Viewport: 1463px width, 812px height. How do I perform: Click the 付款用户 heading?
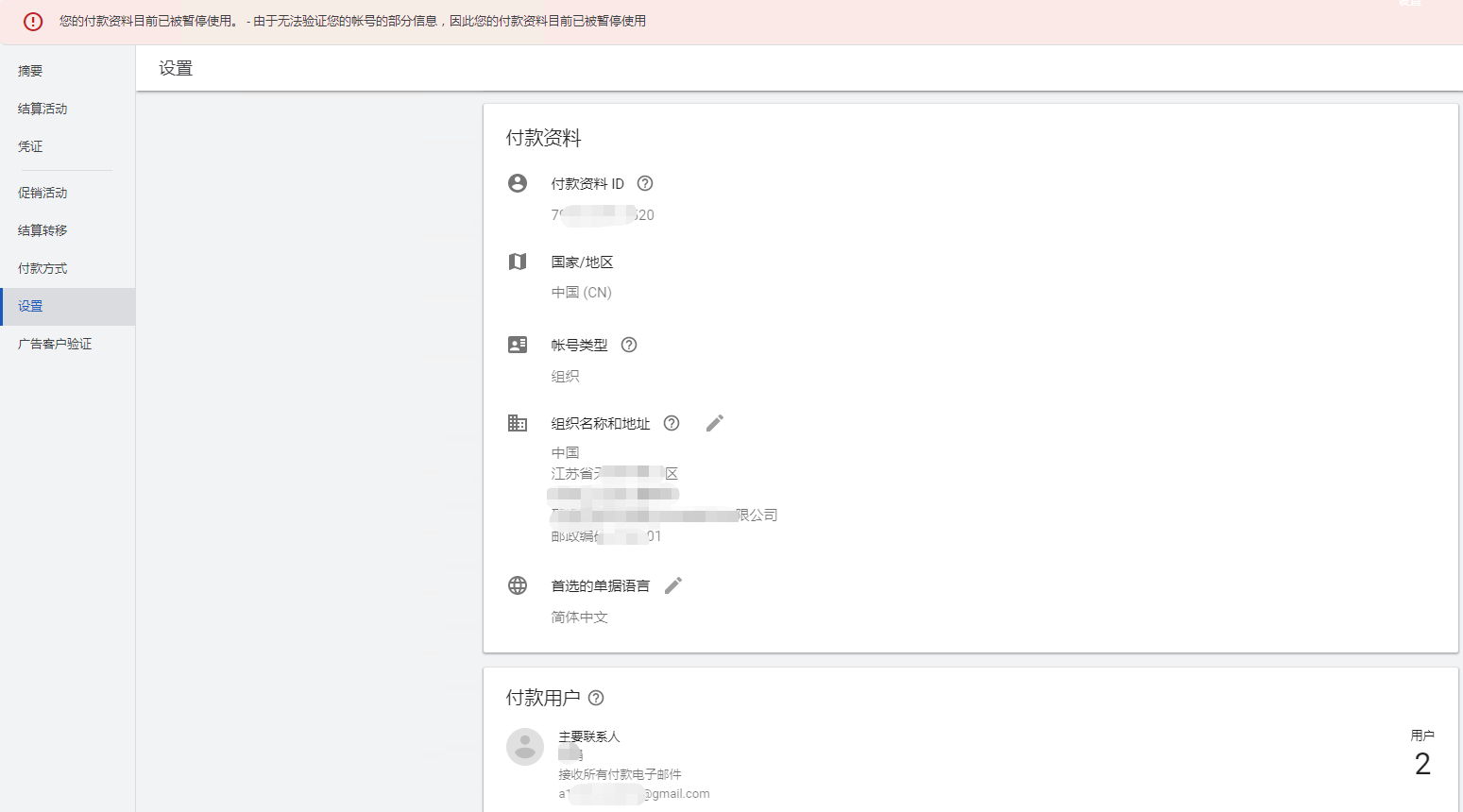543,698
